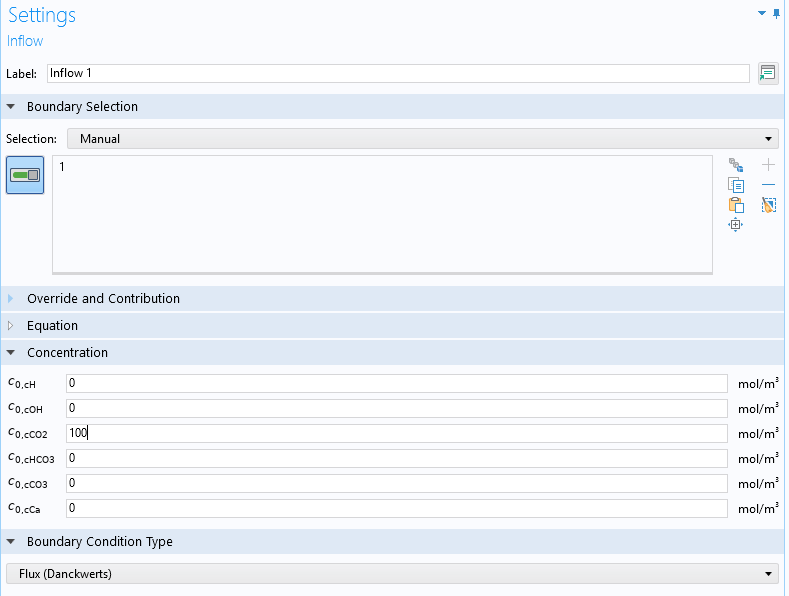Select boundary 1 in the selection list

point(62,167)
